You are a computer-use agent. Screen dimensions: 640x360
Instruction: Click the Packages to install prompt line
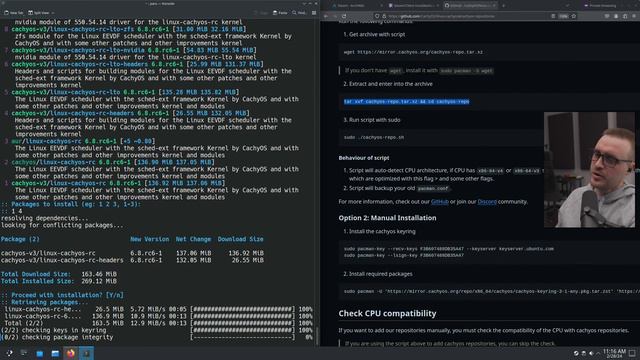pyautogui.click(x=71, y=204)
